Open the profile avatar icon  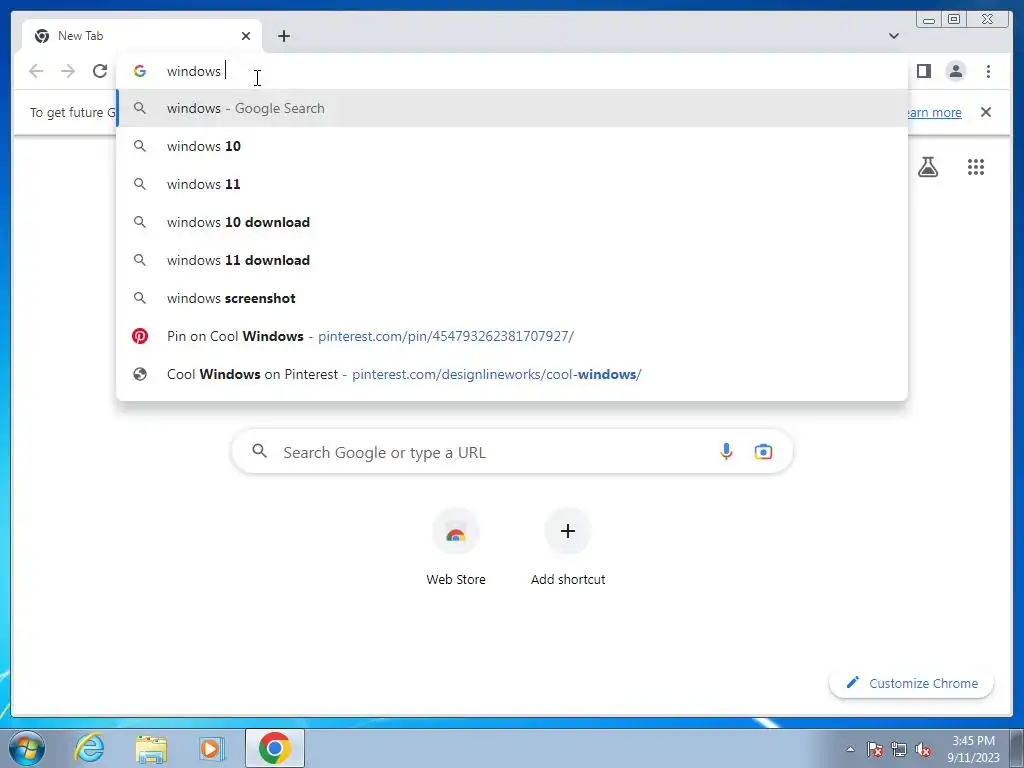click(955, 71)
